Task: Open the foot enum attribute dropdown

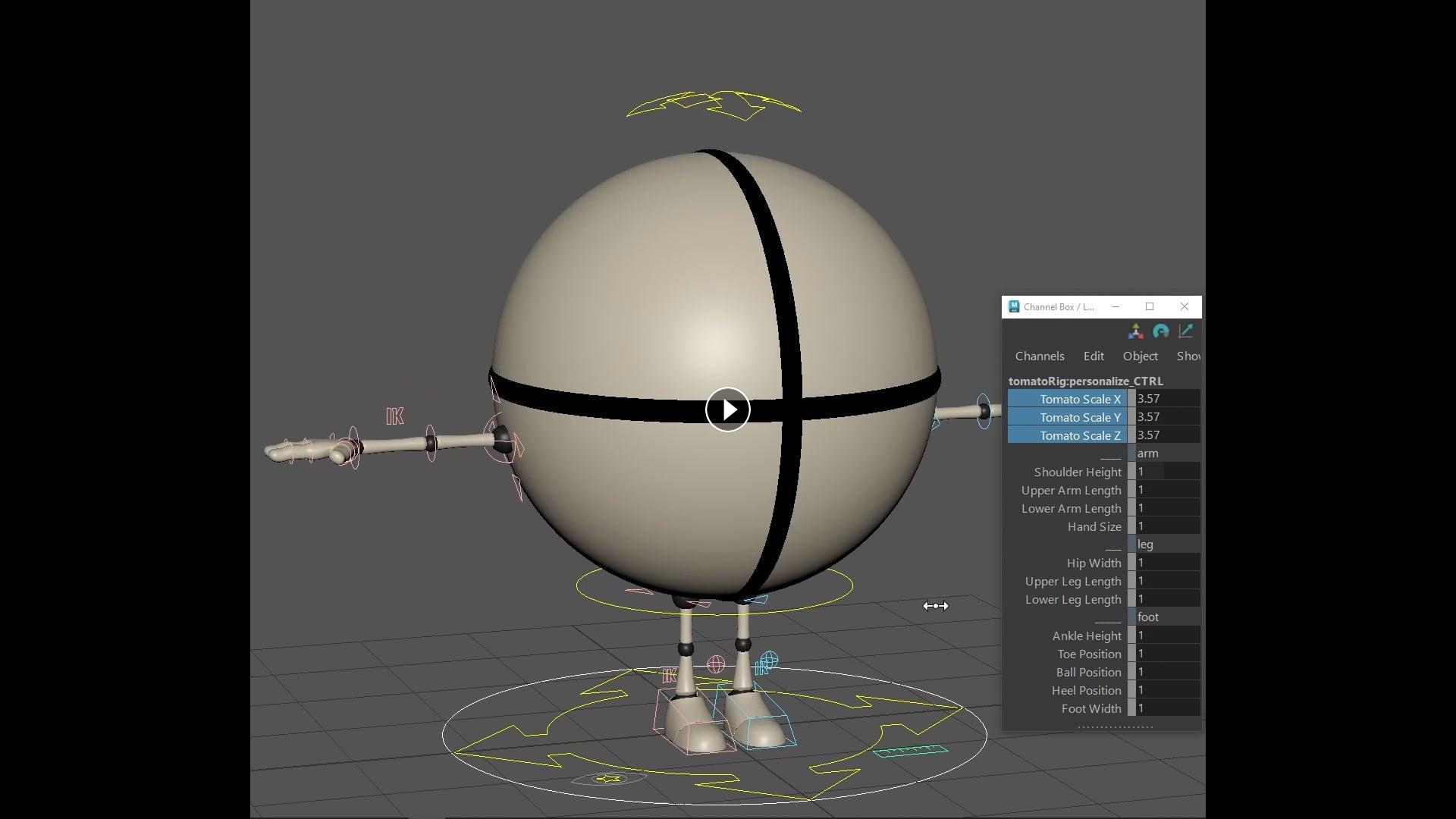Action: 1166,617
